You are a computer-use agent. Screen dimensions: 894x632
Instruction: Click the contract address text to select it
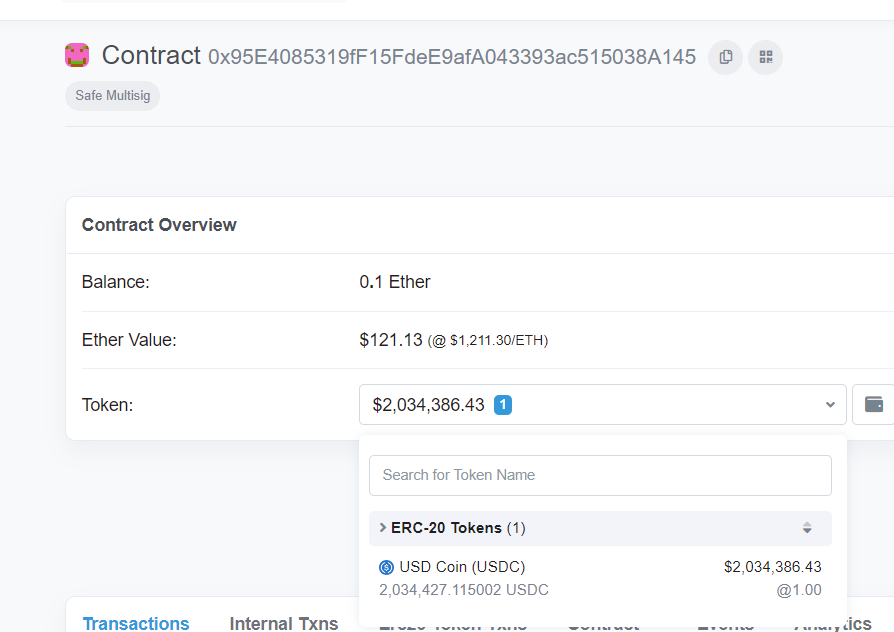point(450,57)
